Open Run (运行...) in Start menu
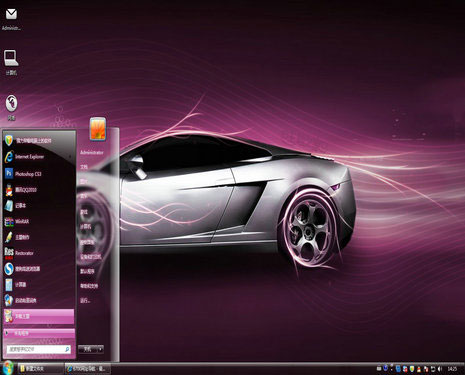 (85, 301)
